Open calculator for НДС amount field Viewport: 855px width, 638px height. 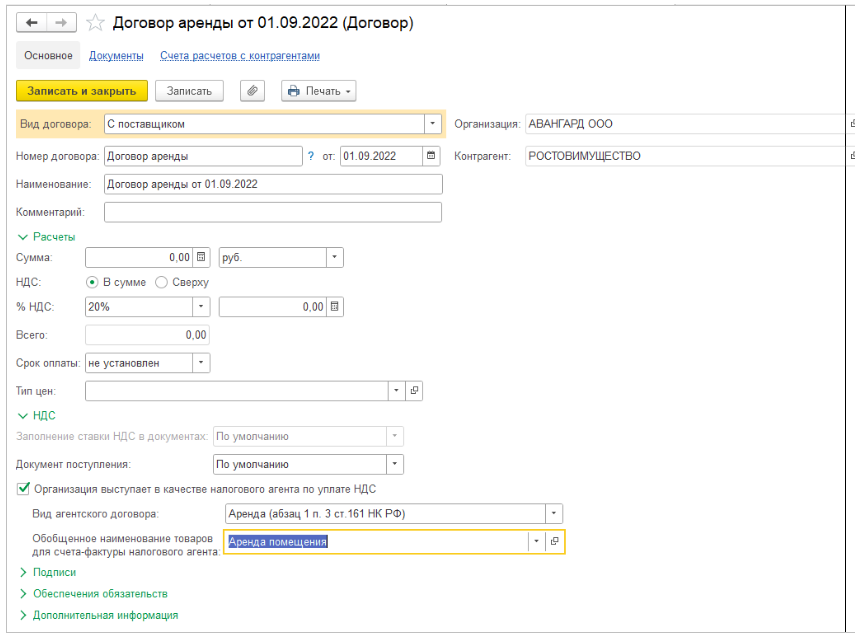[x=335, y=307]
